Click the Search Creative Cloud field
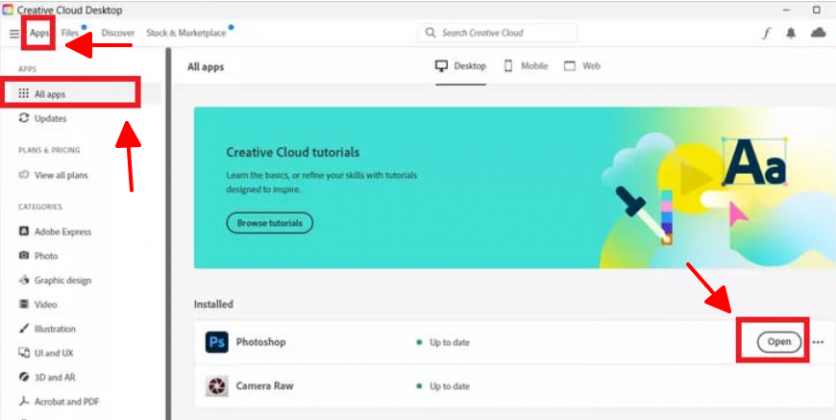The width and height of the screenshot is (836, 420). click(x=497, y=33)
